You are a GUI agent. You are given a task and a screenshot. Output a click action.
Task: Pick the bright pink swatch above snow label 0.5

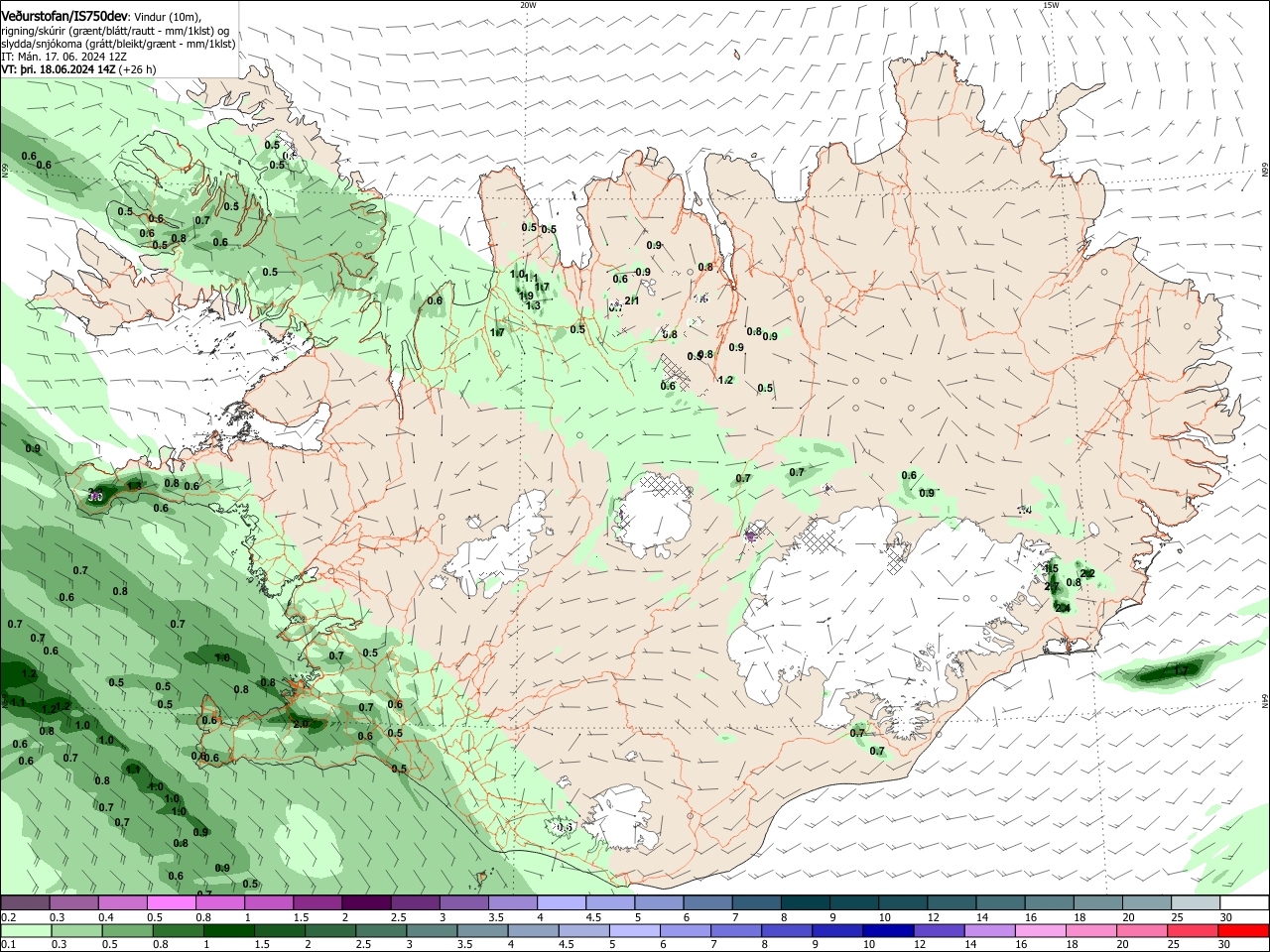click(x=171, y=903)
